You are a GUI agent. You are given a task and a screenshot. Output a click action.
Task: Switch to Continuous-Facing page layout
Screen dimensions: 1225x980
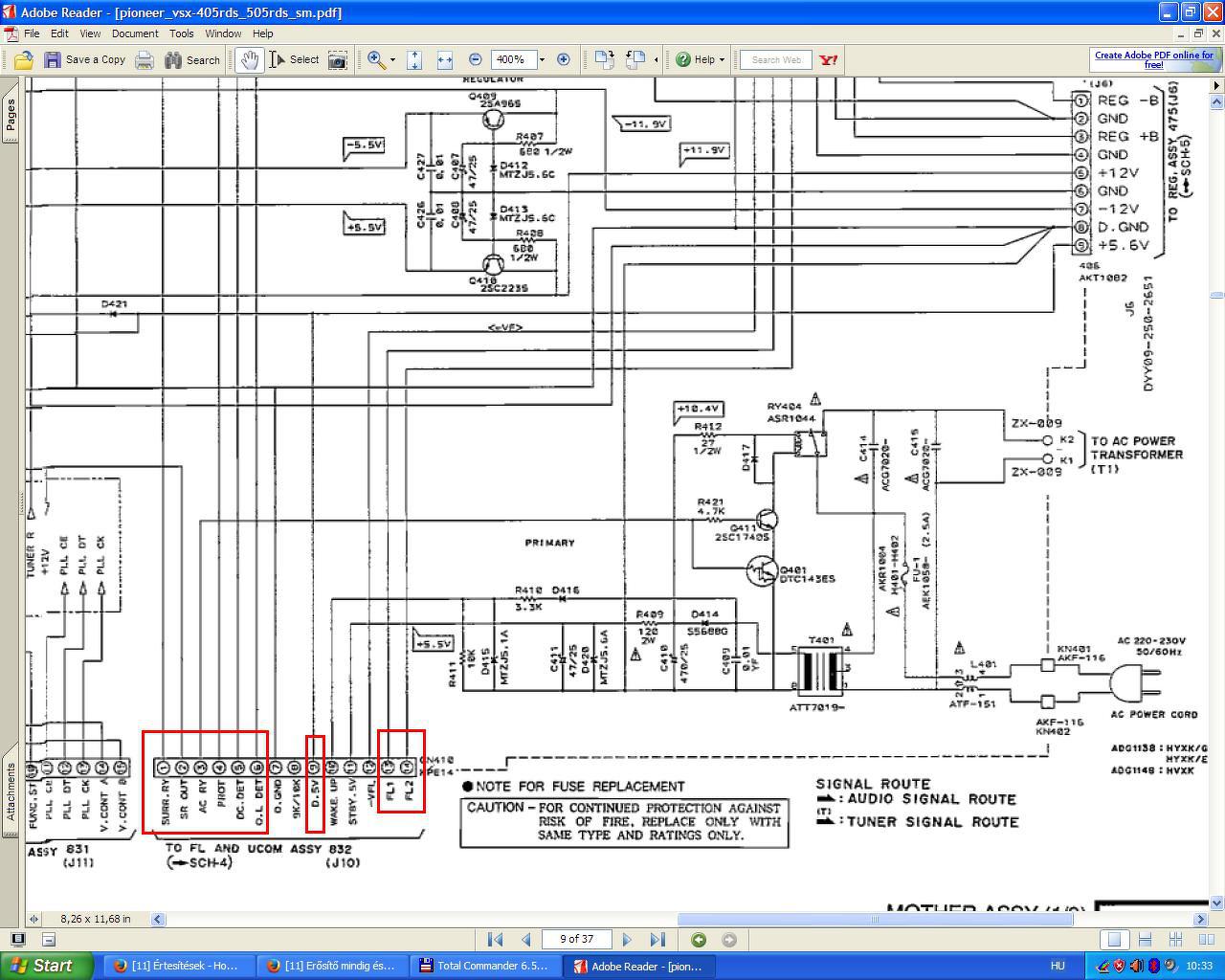[x=1176, y=939]
